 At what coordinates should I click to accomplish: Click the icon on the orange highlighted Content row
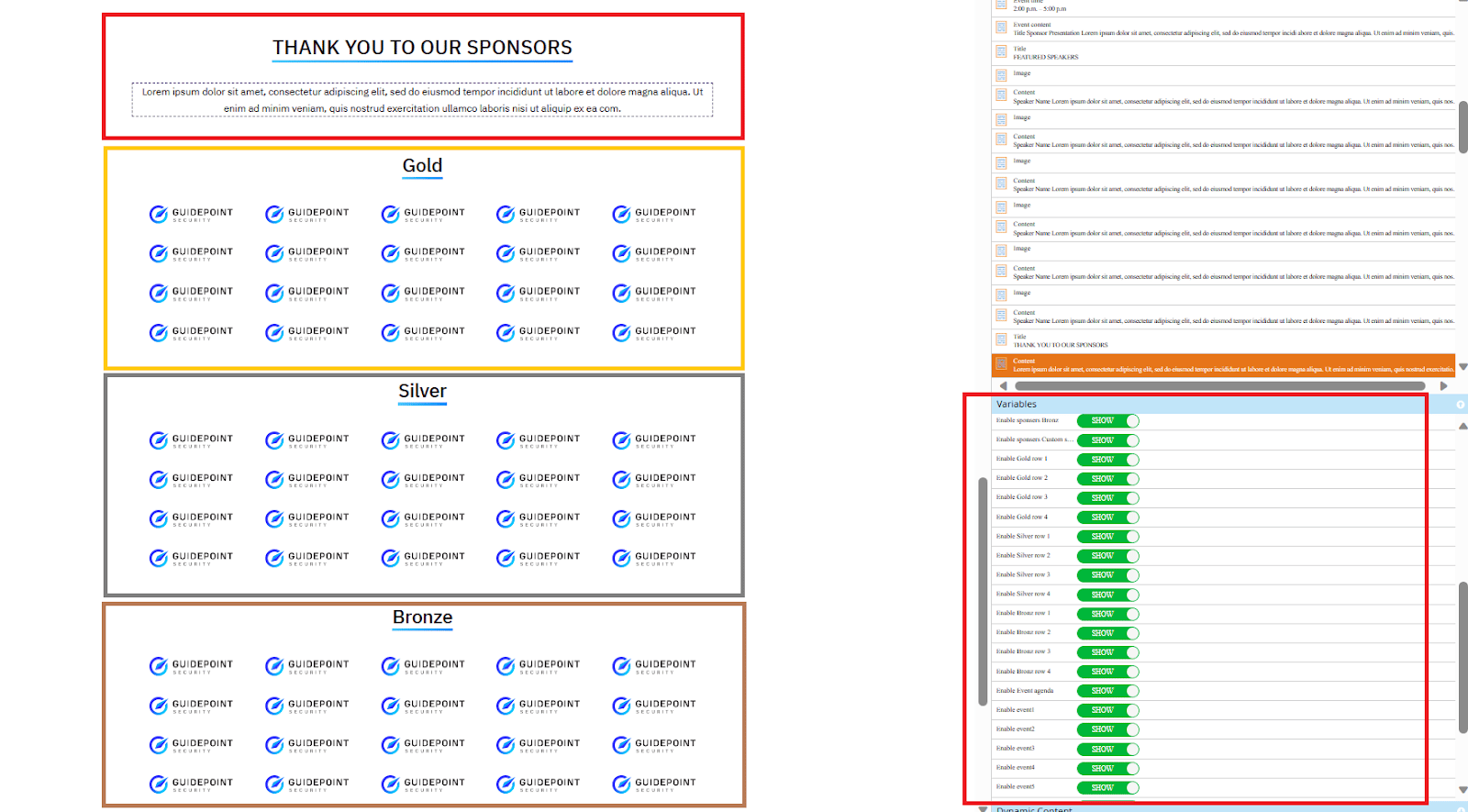1001,364
